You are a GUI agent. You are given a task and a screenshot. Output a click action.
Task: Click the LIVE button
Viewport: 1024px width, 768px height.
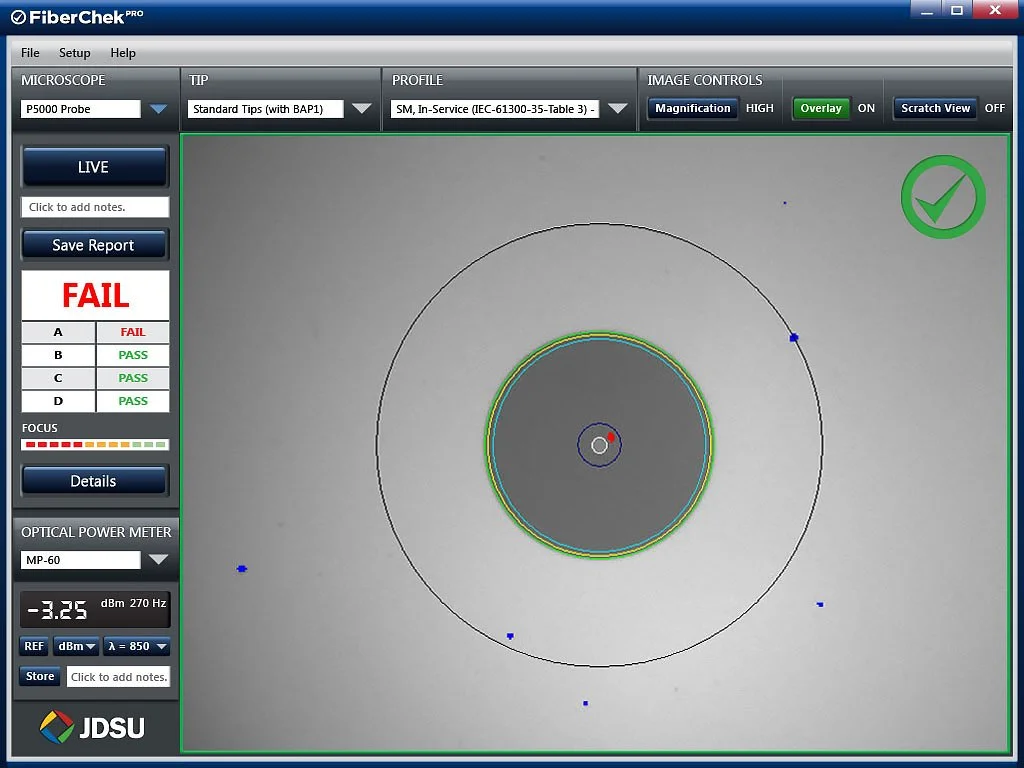click(95, 167)
